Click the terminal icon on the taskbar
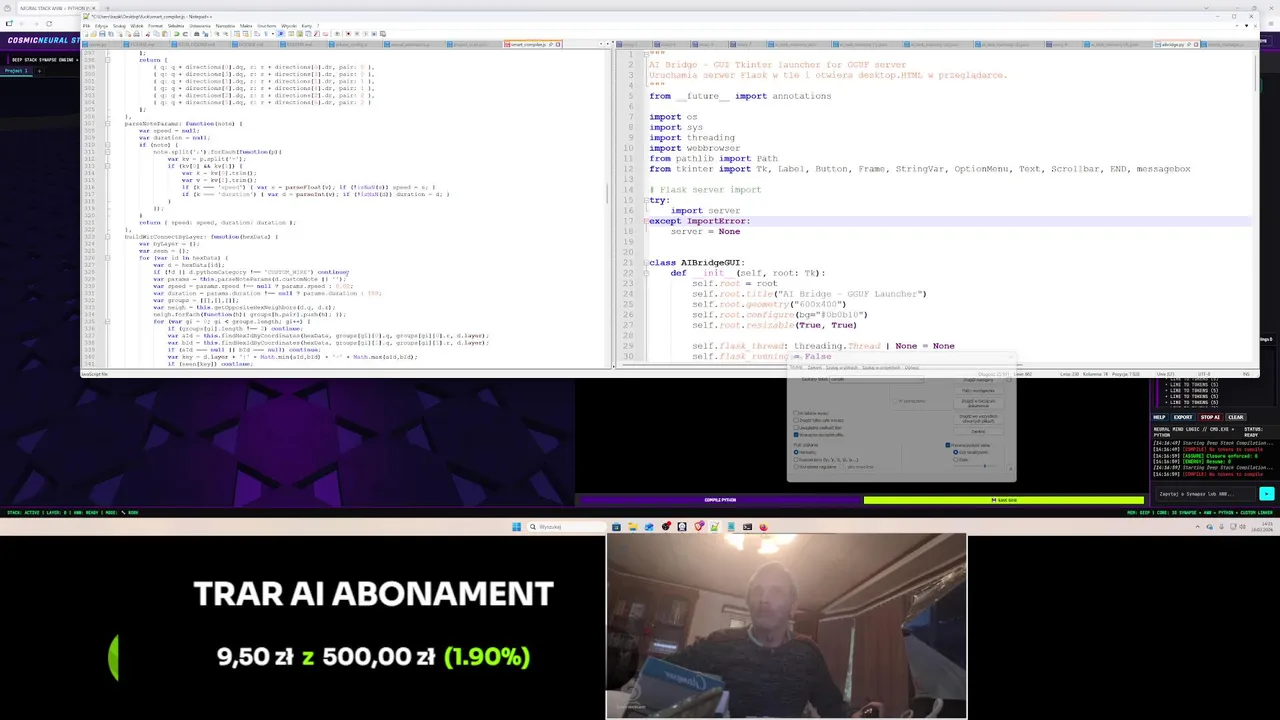 (747, 527)
